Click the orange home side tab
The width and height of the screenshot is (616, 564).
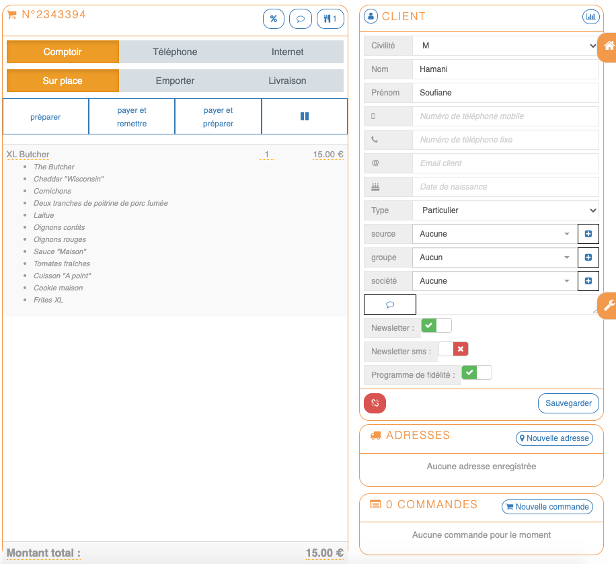pos(607,46)
